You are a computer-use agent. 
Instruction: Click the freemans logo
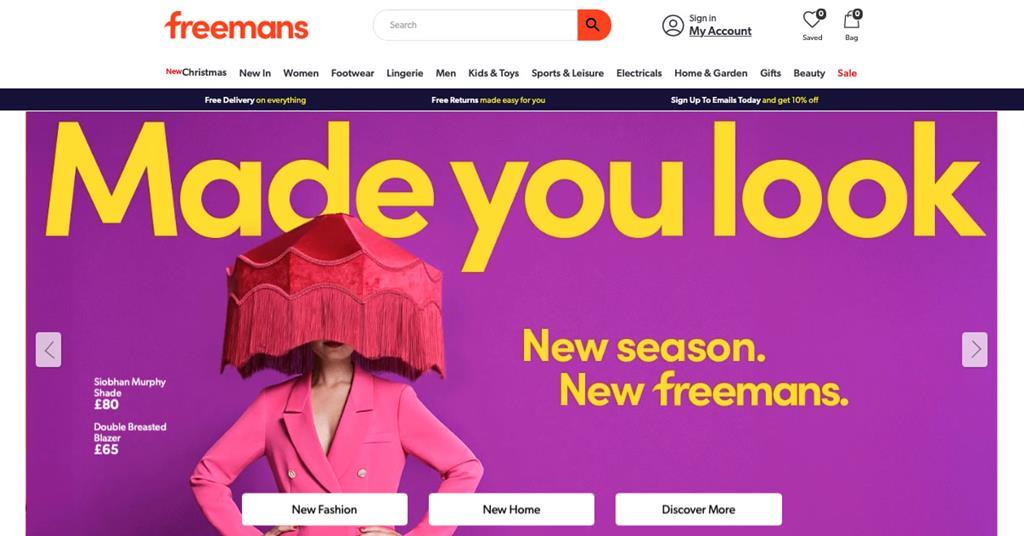point(236,25)
